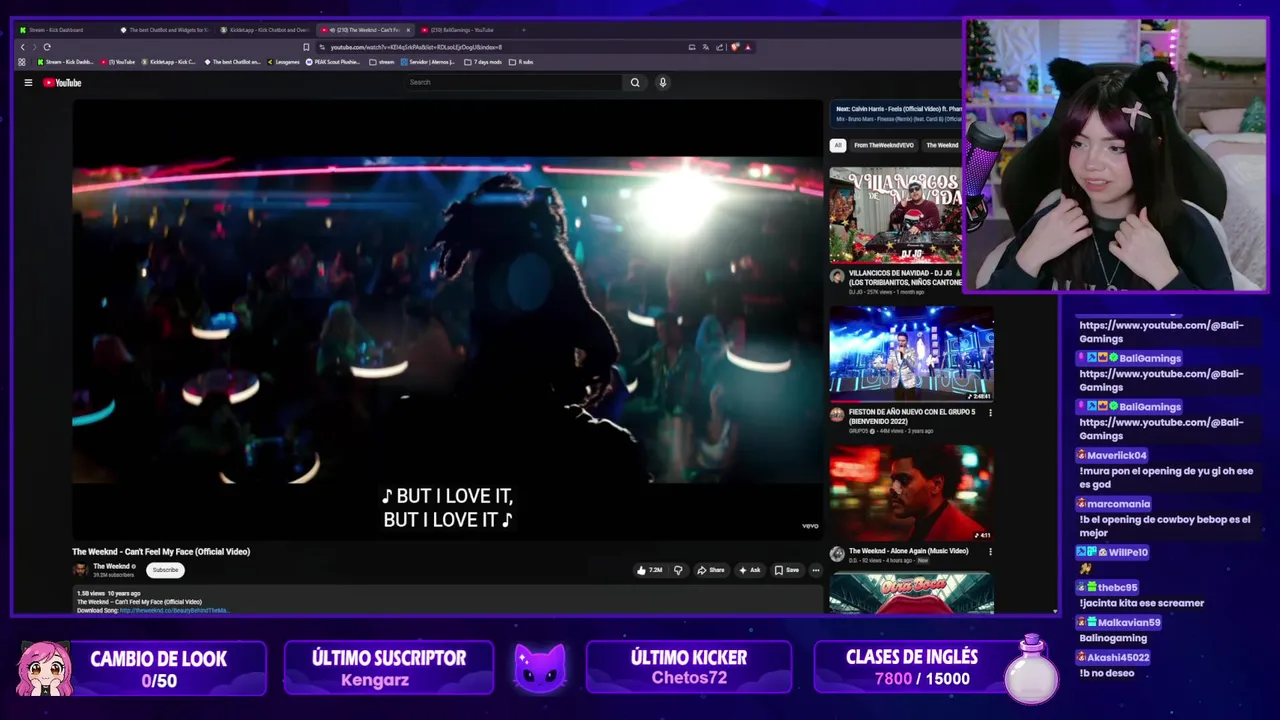Click the video title 'Can't Feel My Face'
This screenshot has width=1280, height=720.
coord(161,552)
